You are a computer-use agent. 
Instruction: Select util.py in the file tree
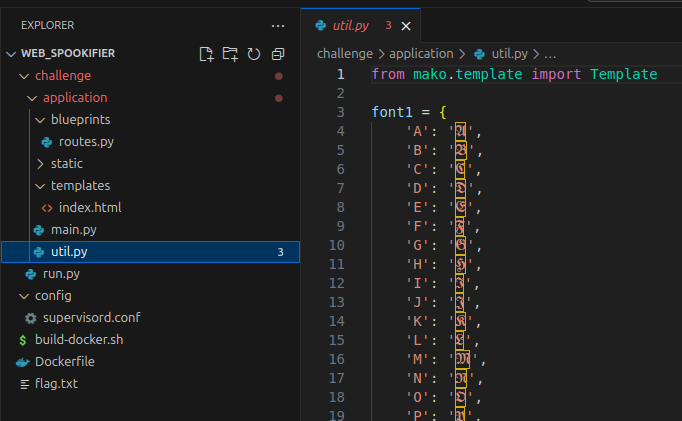[x=150, y=252]
